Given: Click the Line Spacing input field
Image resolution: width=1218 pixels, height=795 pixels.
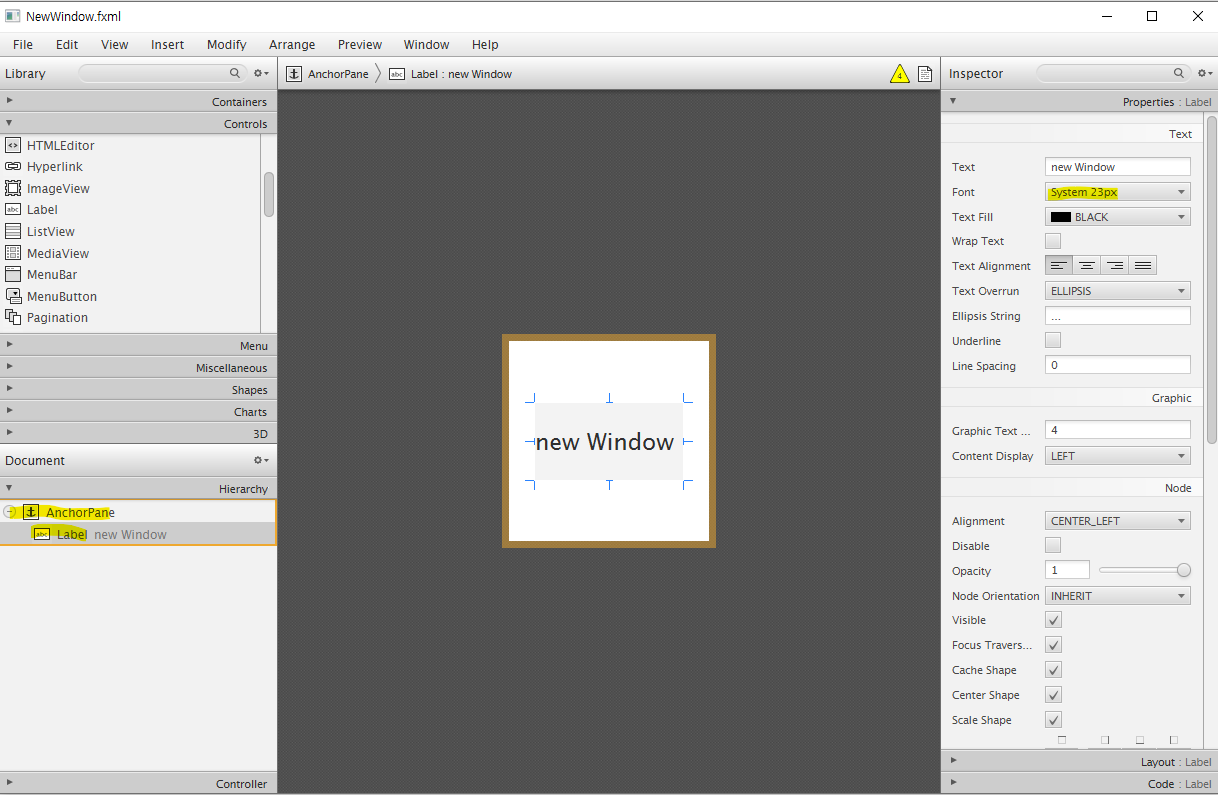Looking at the screenshot, I should (x=1118, y=366).
